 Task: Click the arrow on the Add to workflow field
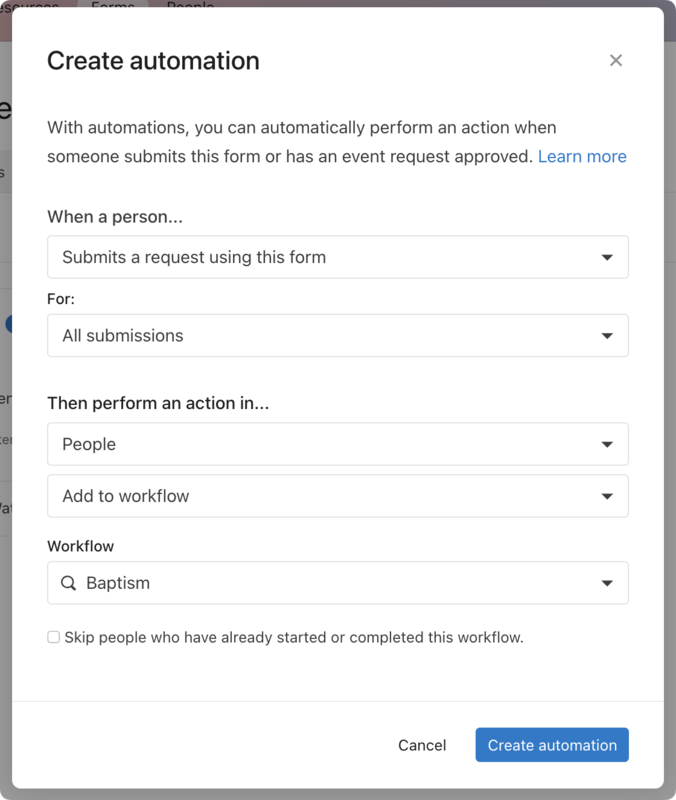pos(608,496)
